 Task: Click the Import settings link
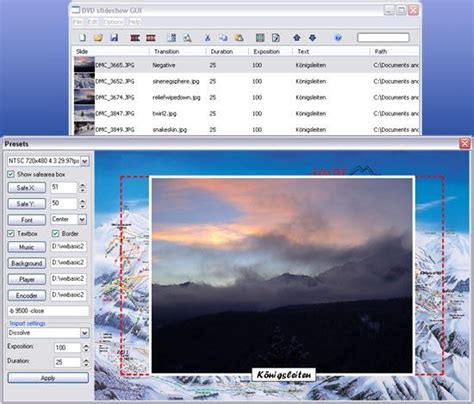[x=27, y=323]
